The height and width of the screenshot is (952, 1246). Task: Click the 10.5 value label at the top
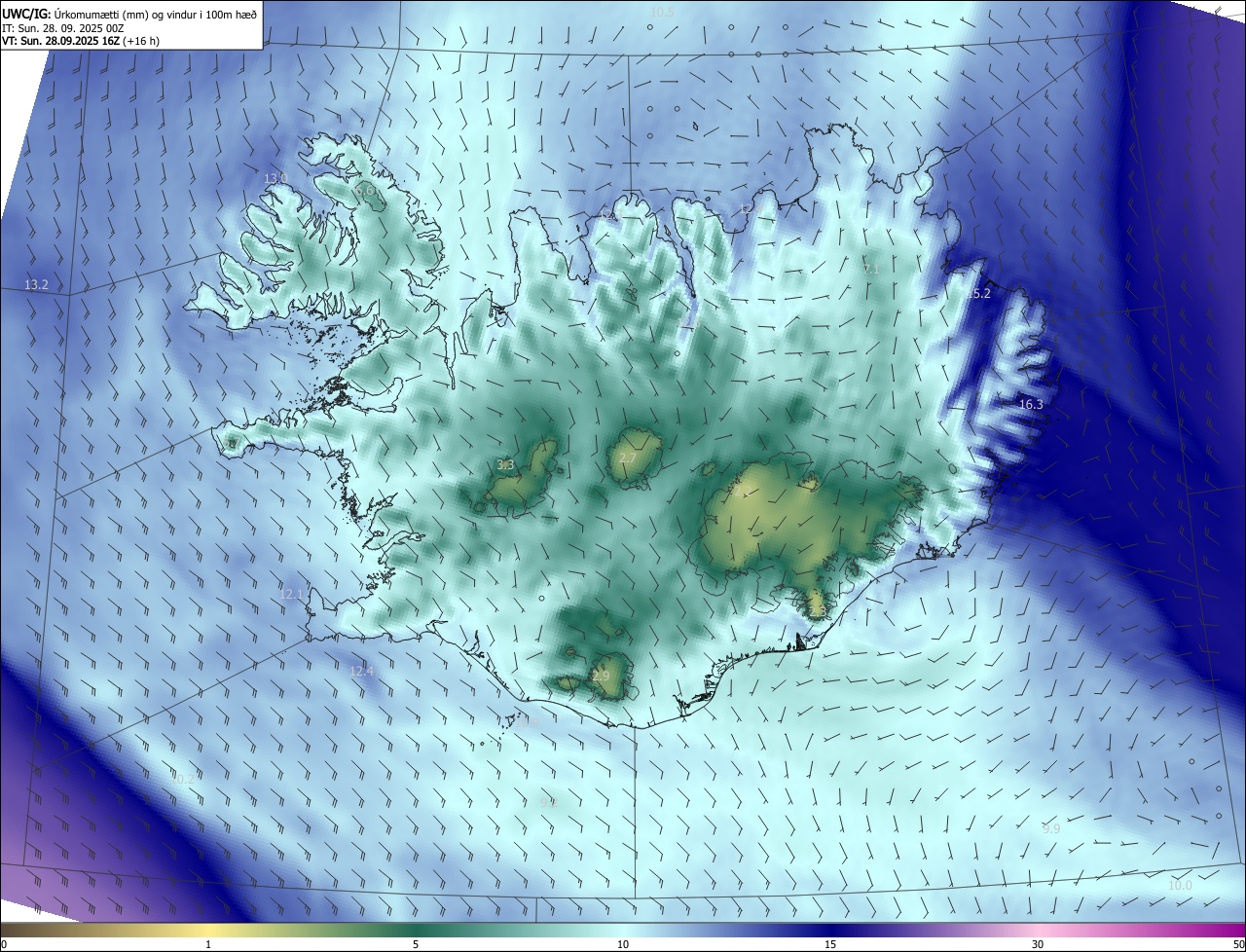(x=662, y=12)
